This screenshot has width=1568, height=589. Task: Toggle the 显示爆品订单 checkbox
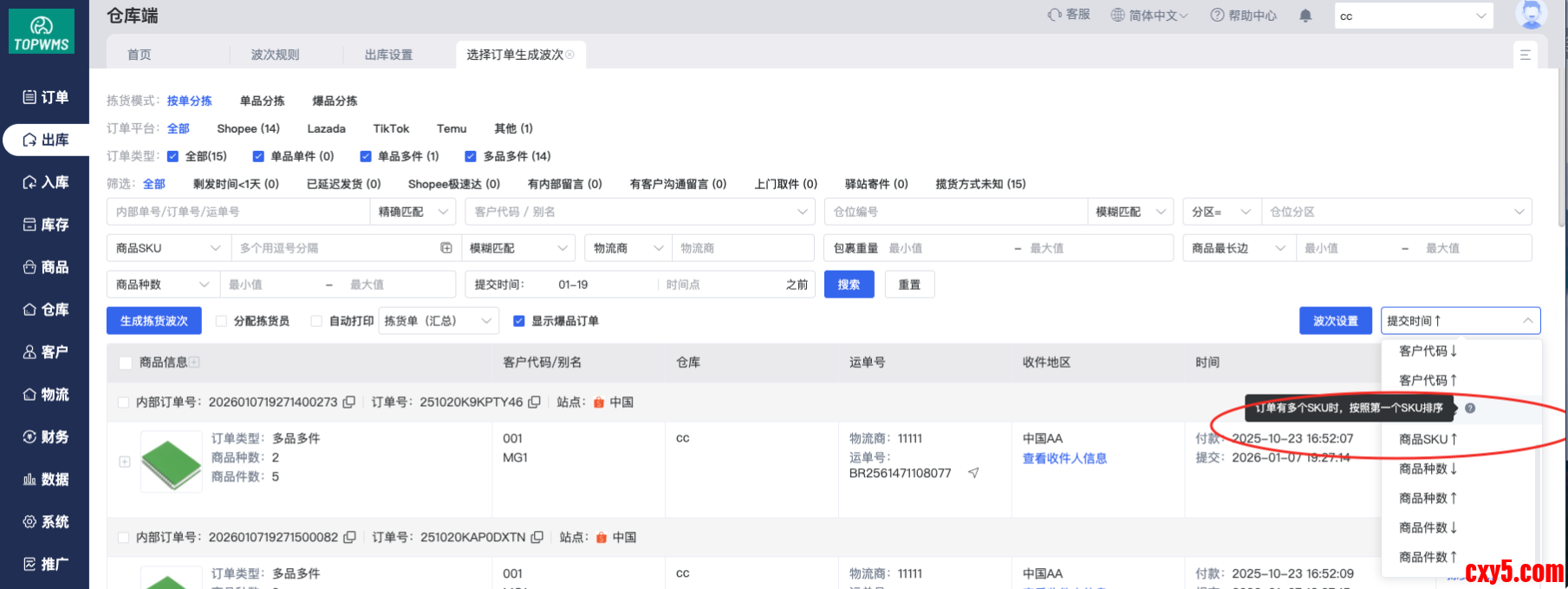pyautogui.click(x=519, y=321)
